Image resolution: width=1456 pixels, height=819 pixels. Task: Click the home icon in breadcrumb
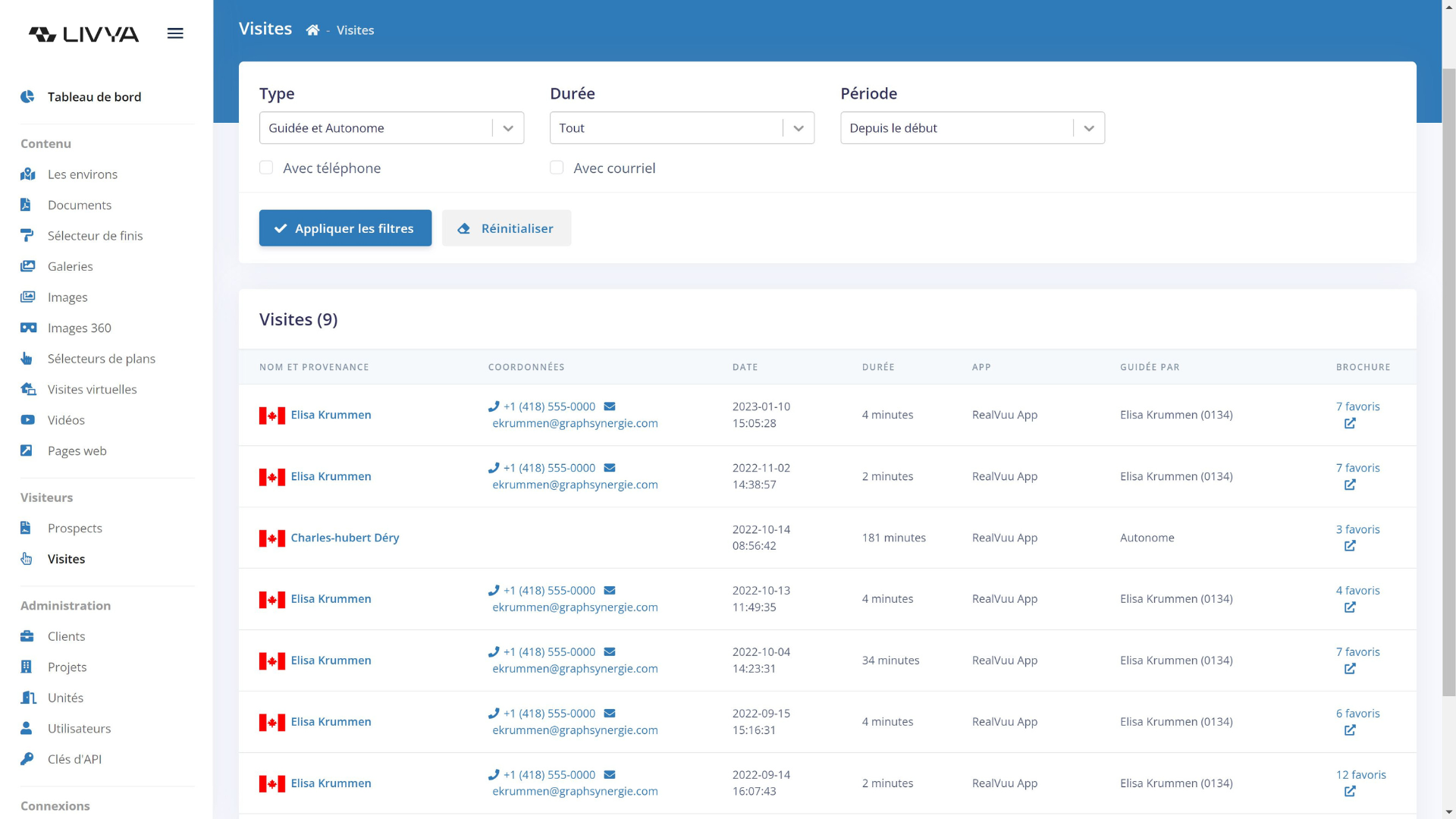312,30
